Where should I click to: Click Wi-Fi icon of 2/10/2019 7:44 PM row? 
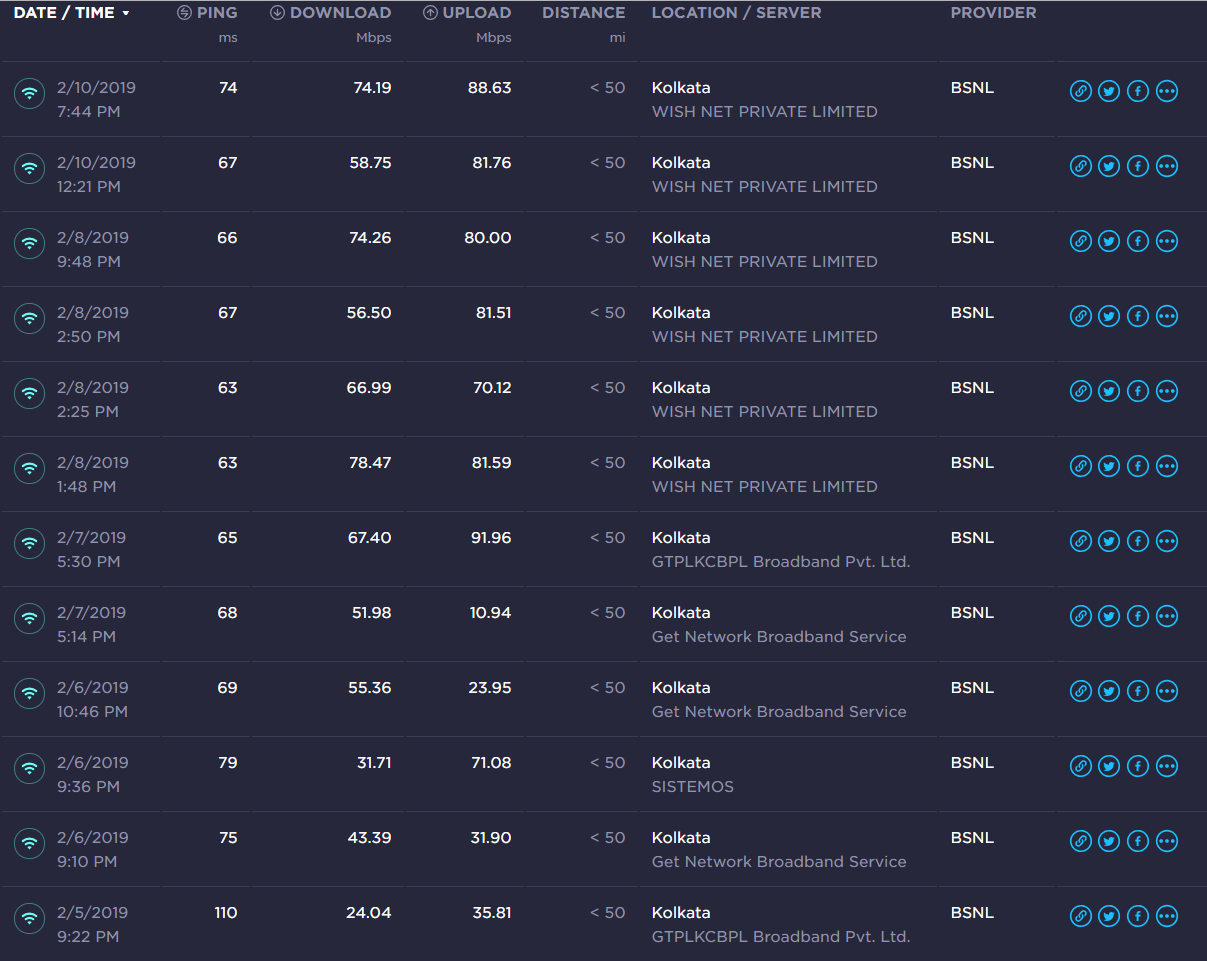pyautogui.click(x=29, y=93)
